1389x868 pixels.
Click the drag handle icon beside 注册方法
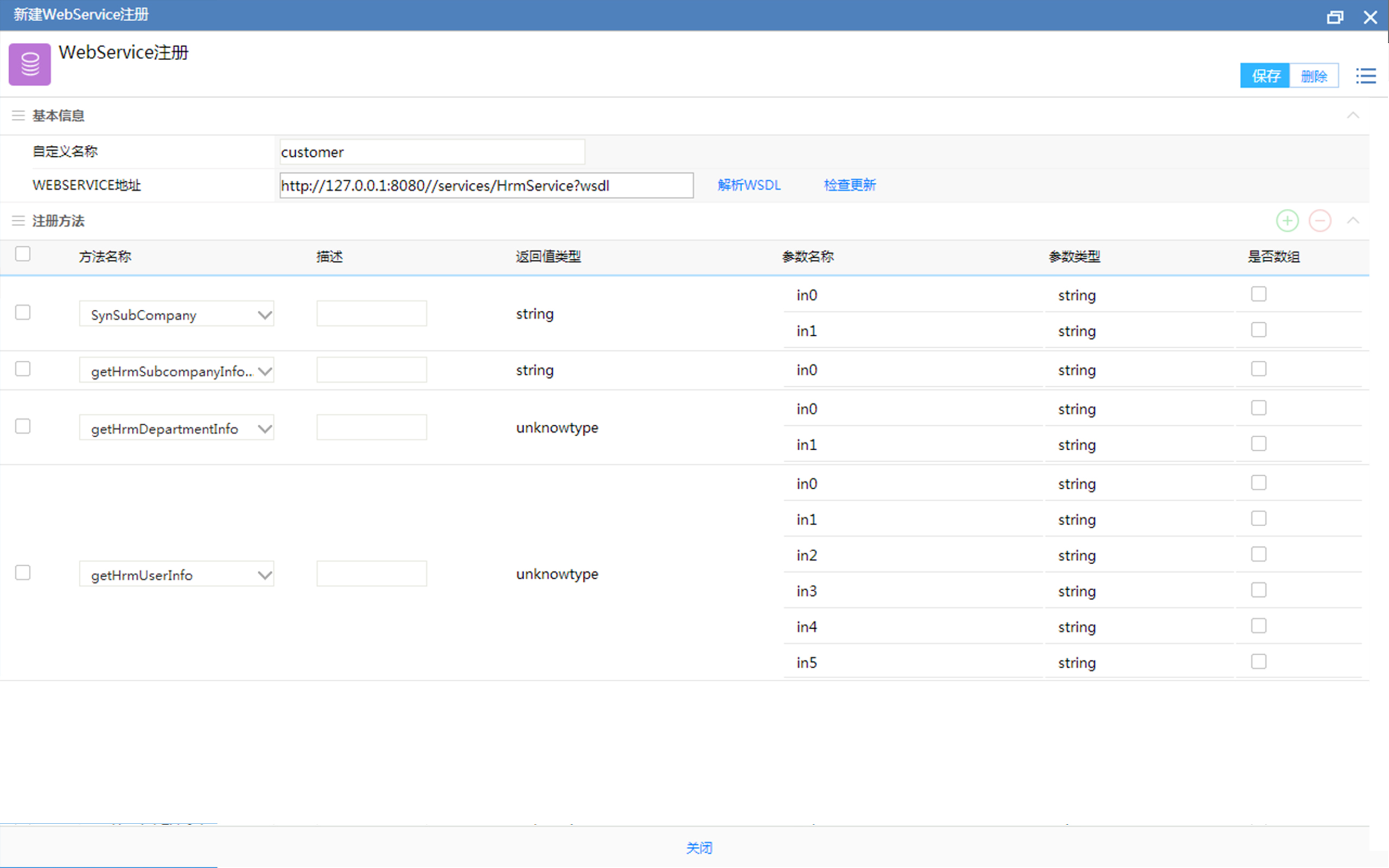click(x=18, y=221)
